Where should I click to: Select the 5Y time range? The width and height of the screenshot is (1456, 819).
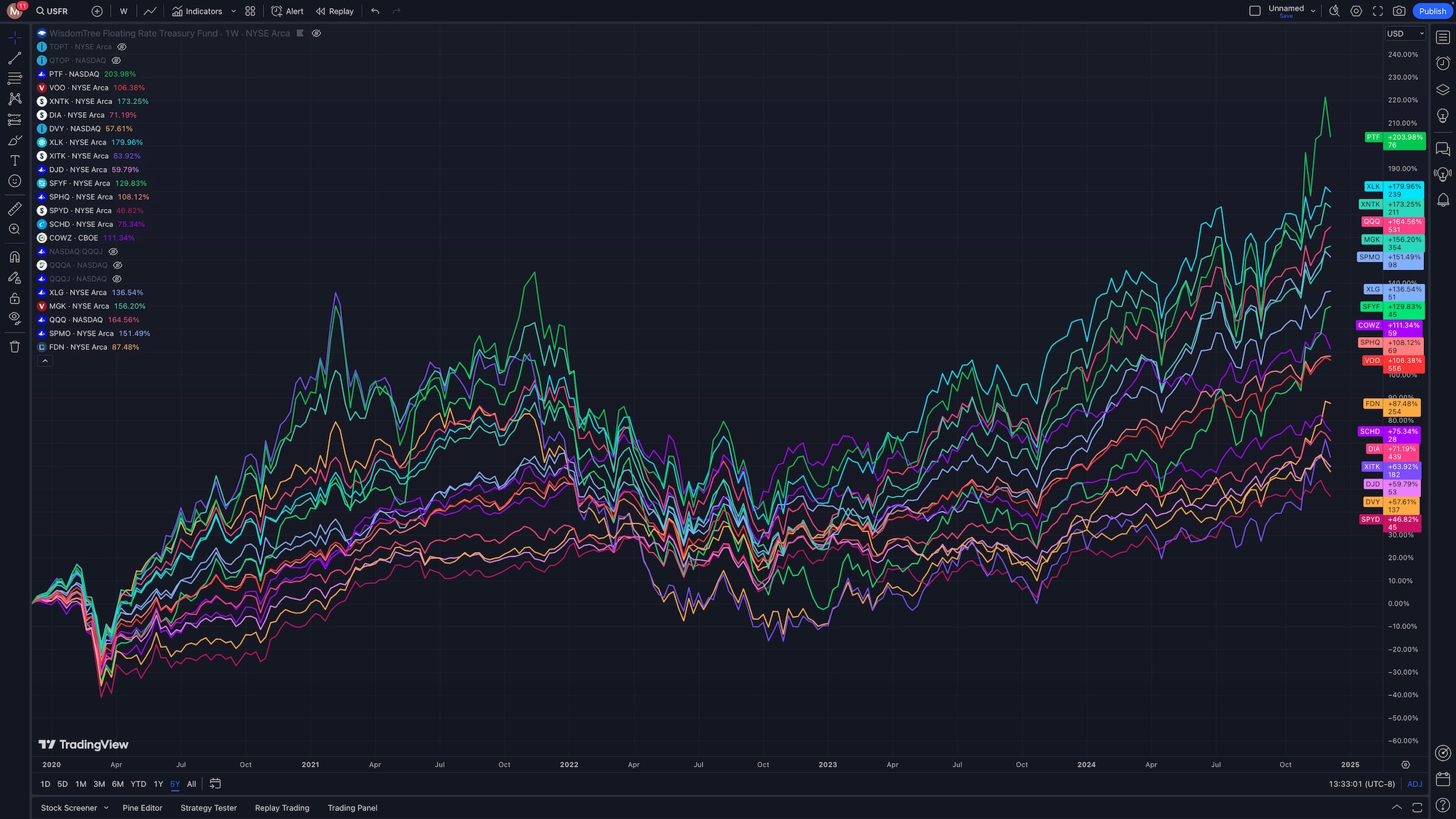click(175, 784)
